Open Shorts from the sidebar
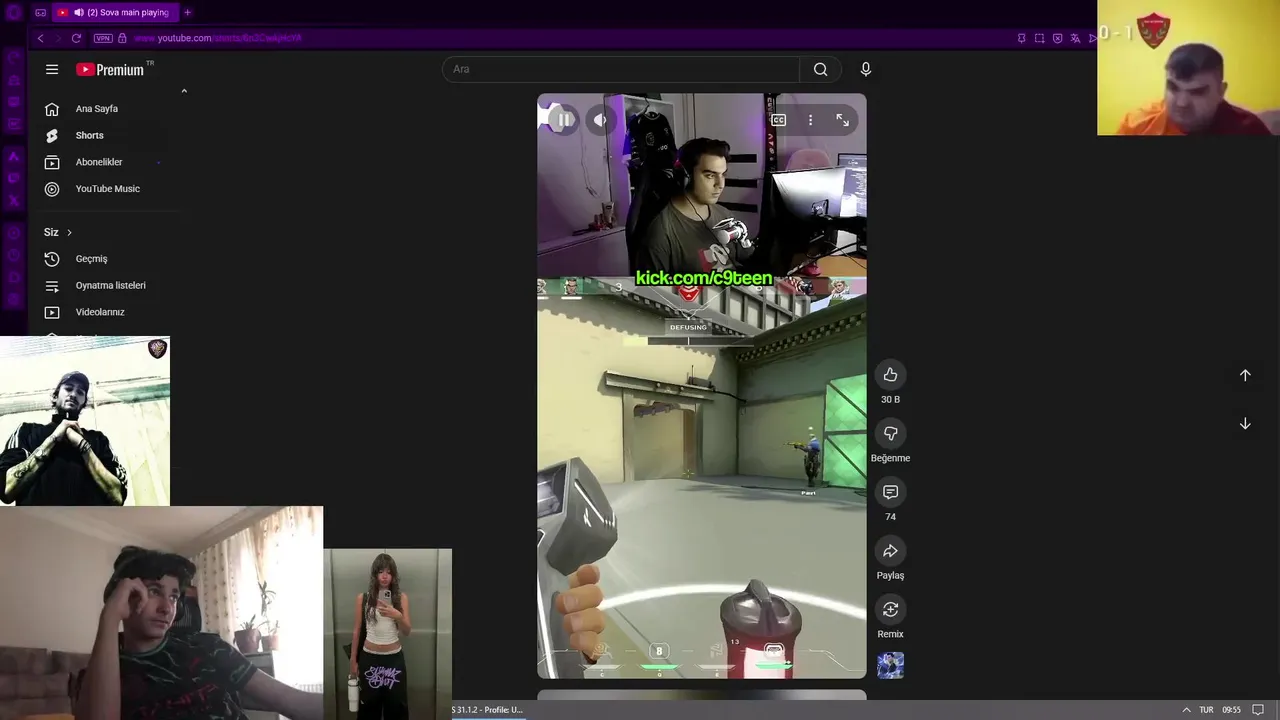 (x=89, y=136)
